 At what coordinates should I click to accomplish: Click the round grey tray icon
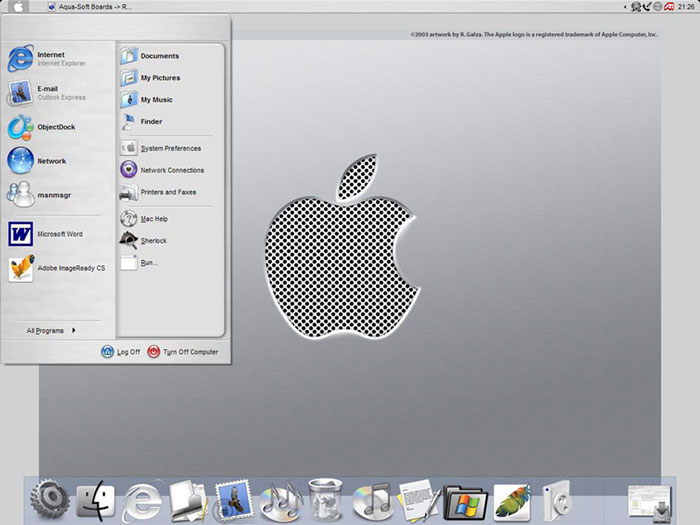click(x=658, y=6)
